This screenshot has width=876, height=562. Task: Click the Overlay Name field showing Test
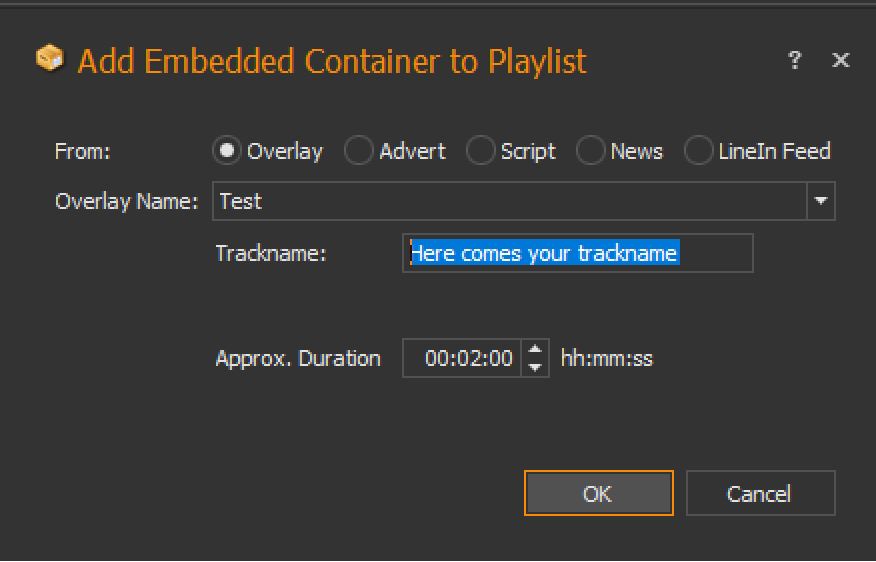(x=510, y=201)
